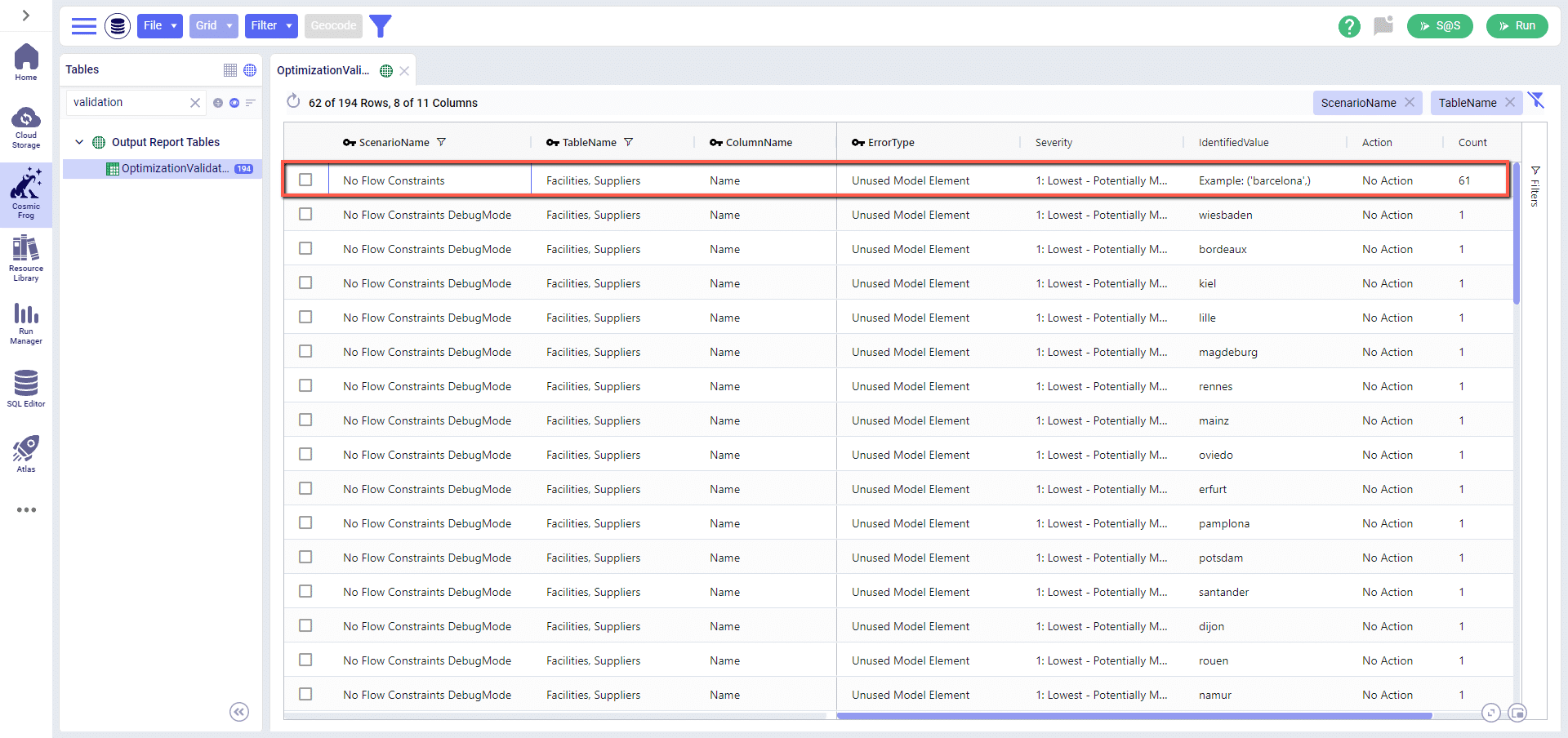Open the Filter dropdown menu
The height and width of the screenshot is (738, 1568).
click(x=272, y=26)
